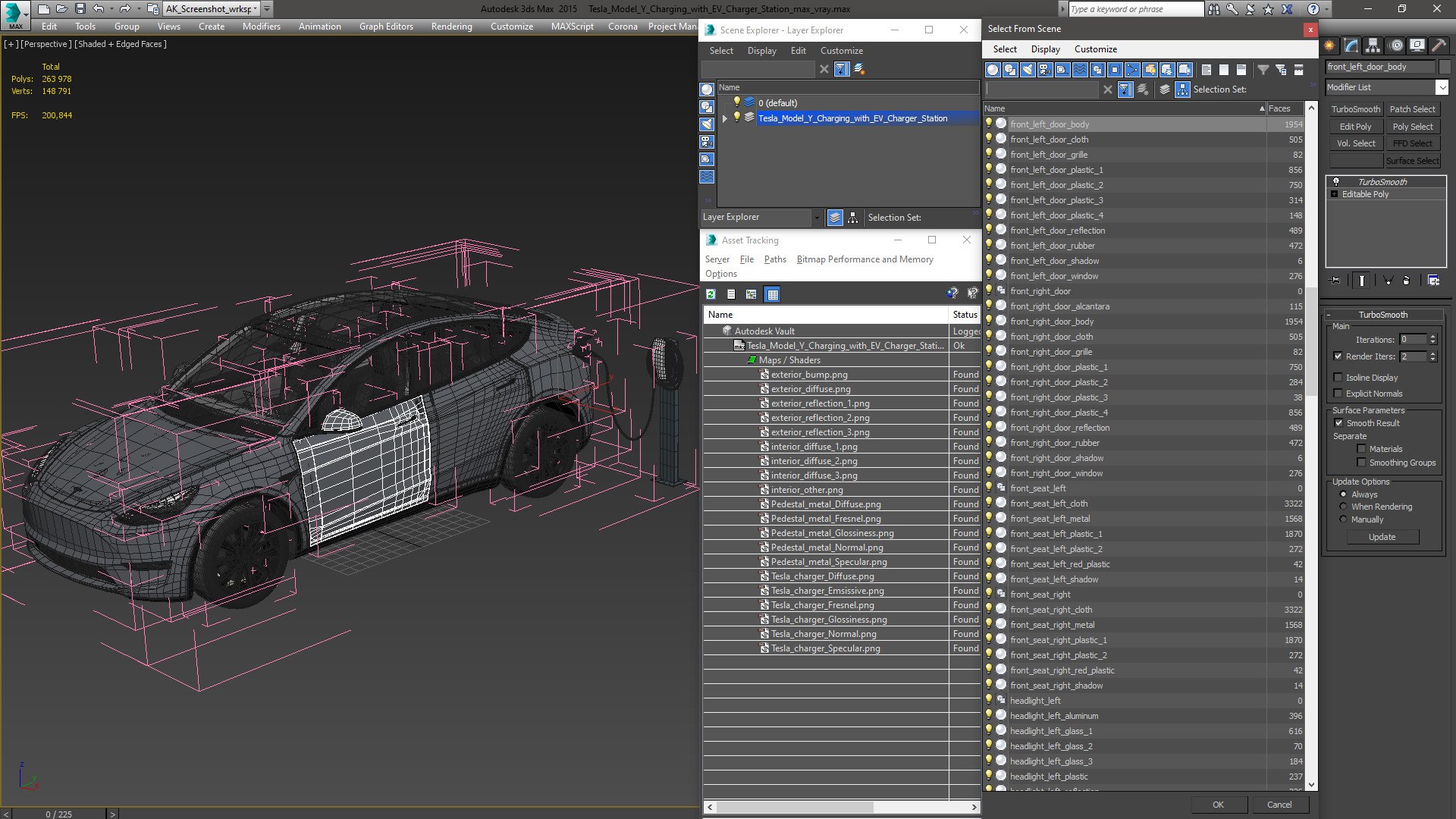The height and width of the screenshot is (819, 1456).
Task: Toggle cameras filter in Select From Scene
Action: click(x=1045, y=70)
